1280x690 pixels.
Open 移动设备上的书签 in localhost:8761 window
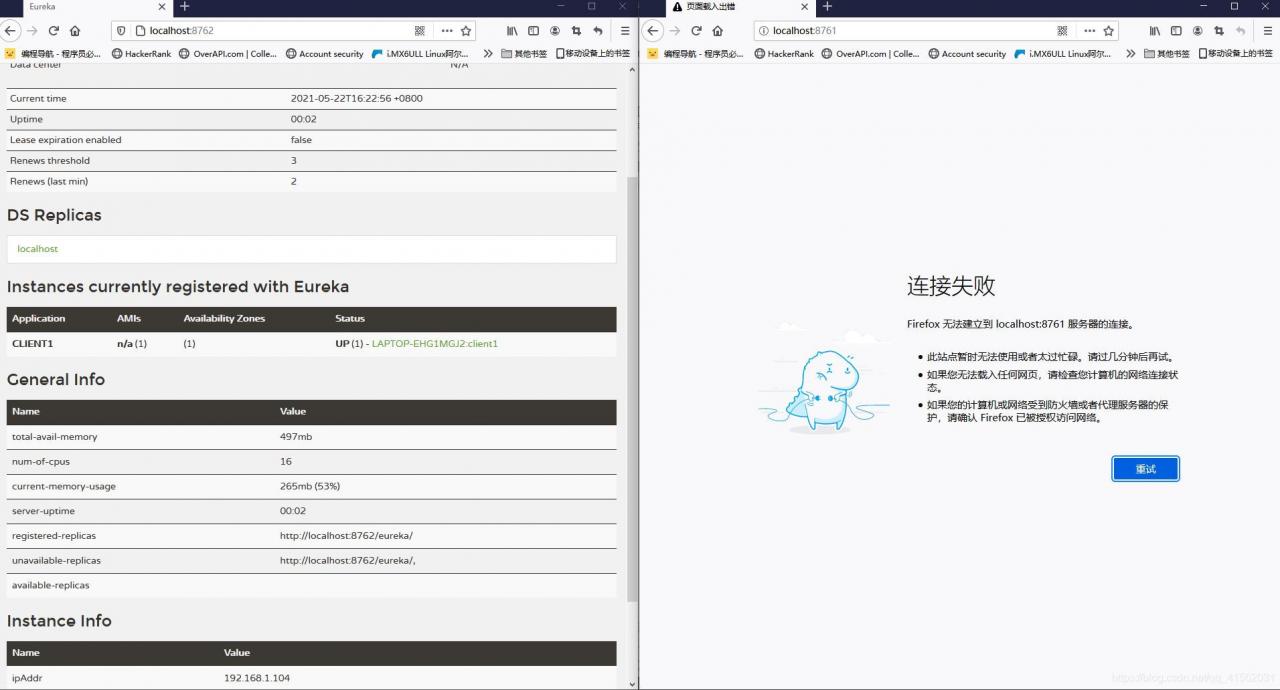point(1236,54)
